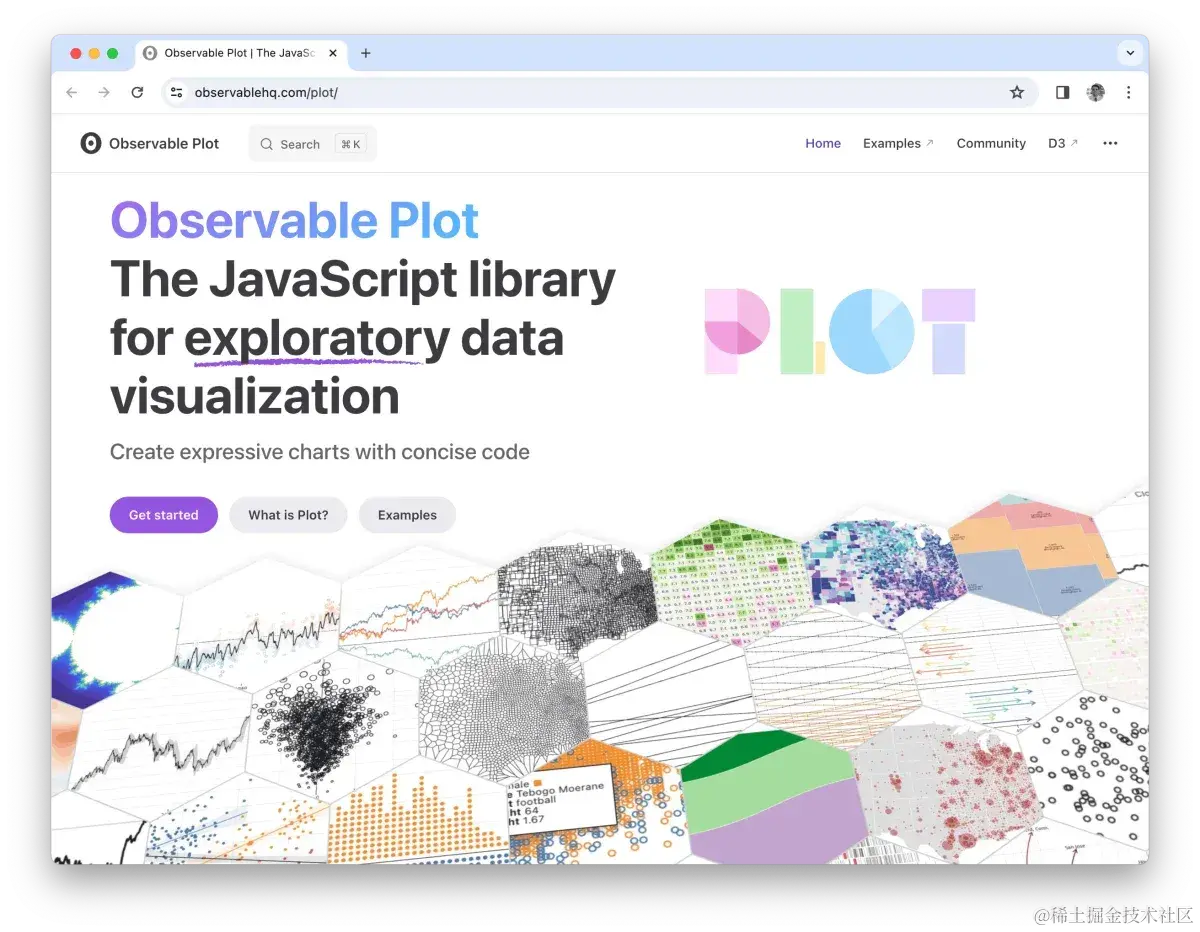
Task: Expand the site's three-dot extra menu
Action: click(x=1110, y=144)
